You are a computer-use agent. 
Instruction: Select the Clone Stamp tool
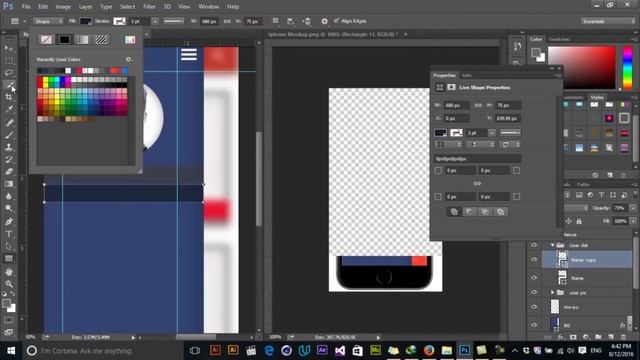9,147
